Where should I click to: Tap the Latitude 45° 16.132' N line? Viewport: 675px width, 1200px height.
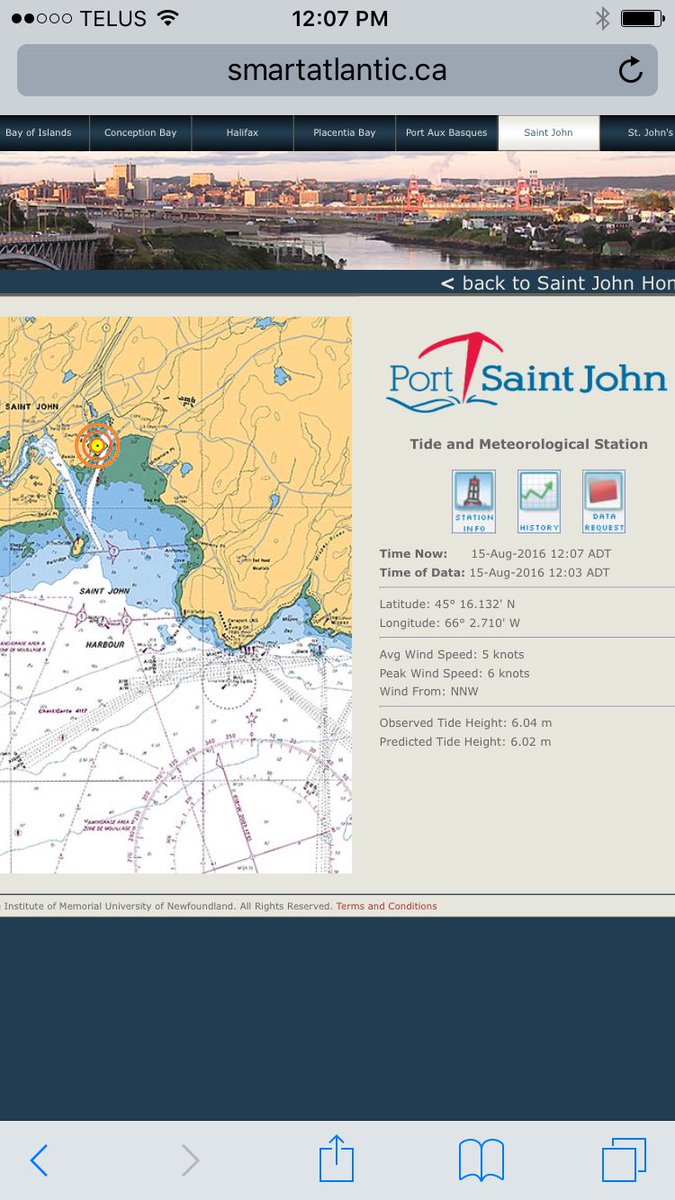pos(448,604)
